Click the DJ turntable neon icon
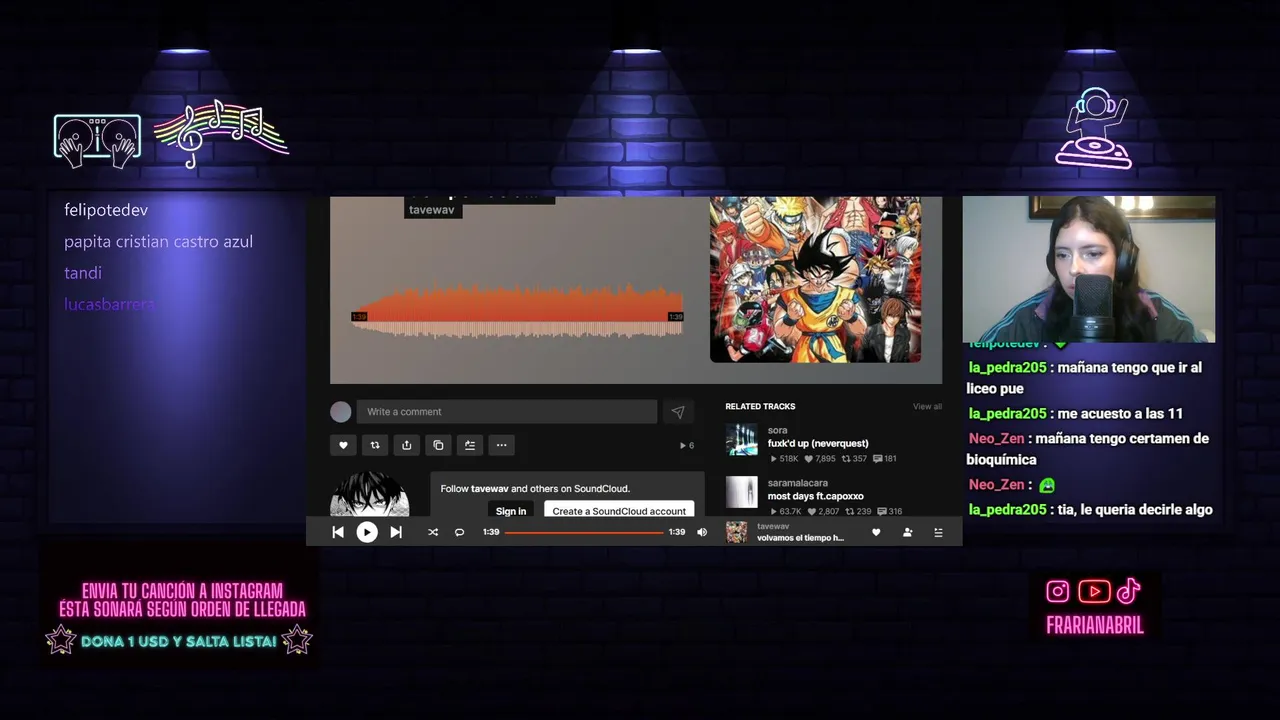 97,139
